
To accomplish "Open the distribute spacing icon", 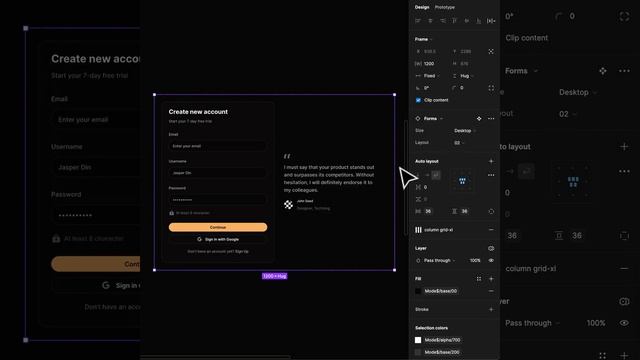I will tap(491, 21).
